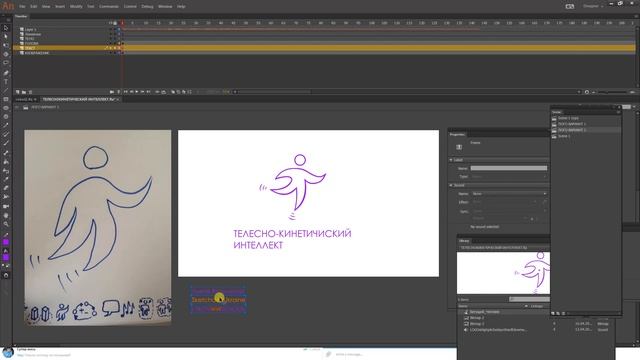The image size is (640, 360).
Task: Open the Help menu
Action: [181, 7]
